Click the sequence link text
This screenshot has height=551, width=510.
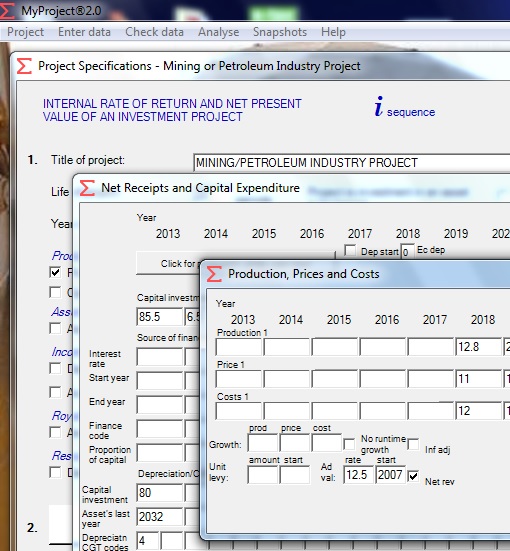411,112
